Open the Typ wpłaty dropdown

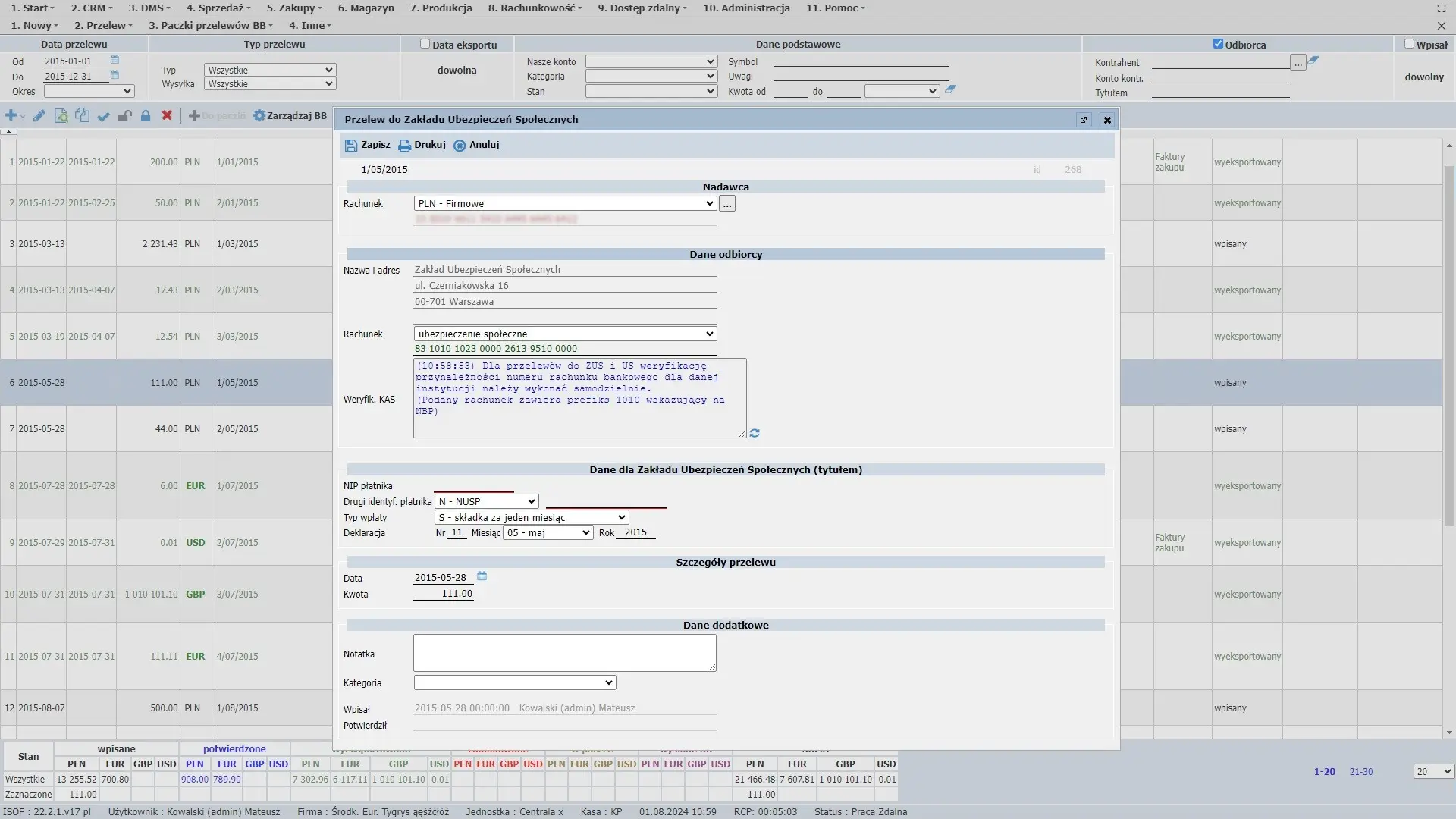coord(532,517)
